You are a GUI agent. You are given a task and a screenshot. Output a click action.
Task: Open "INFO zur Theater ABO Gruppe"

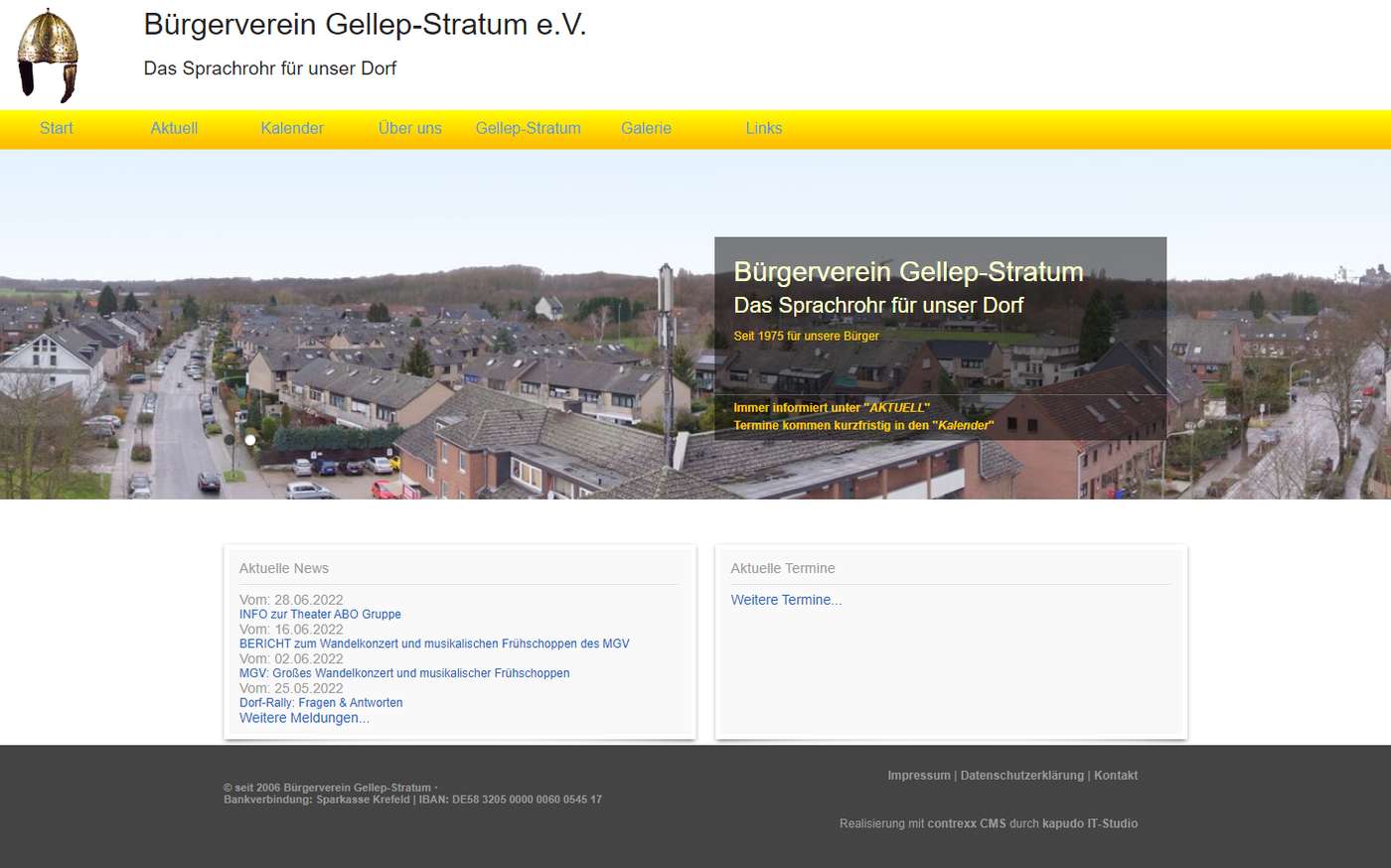[x=320, y=614]
